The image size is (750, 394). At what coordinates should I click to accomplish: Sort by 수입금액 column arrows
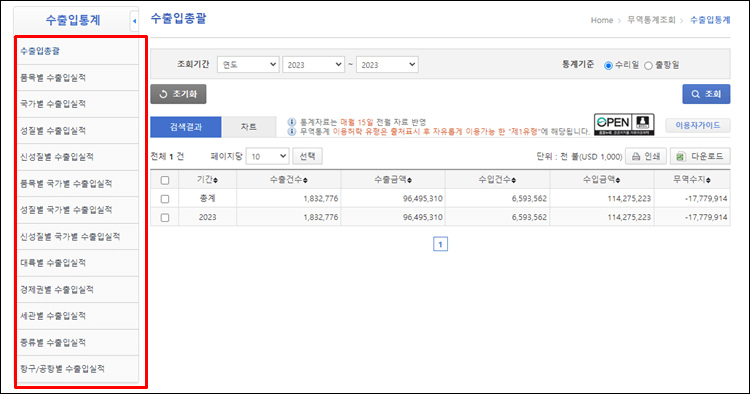click(x=618, y=180)
